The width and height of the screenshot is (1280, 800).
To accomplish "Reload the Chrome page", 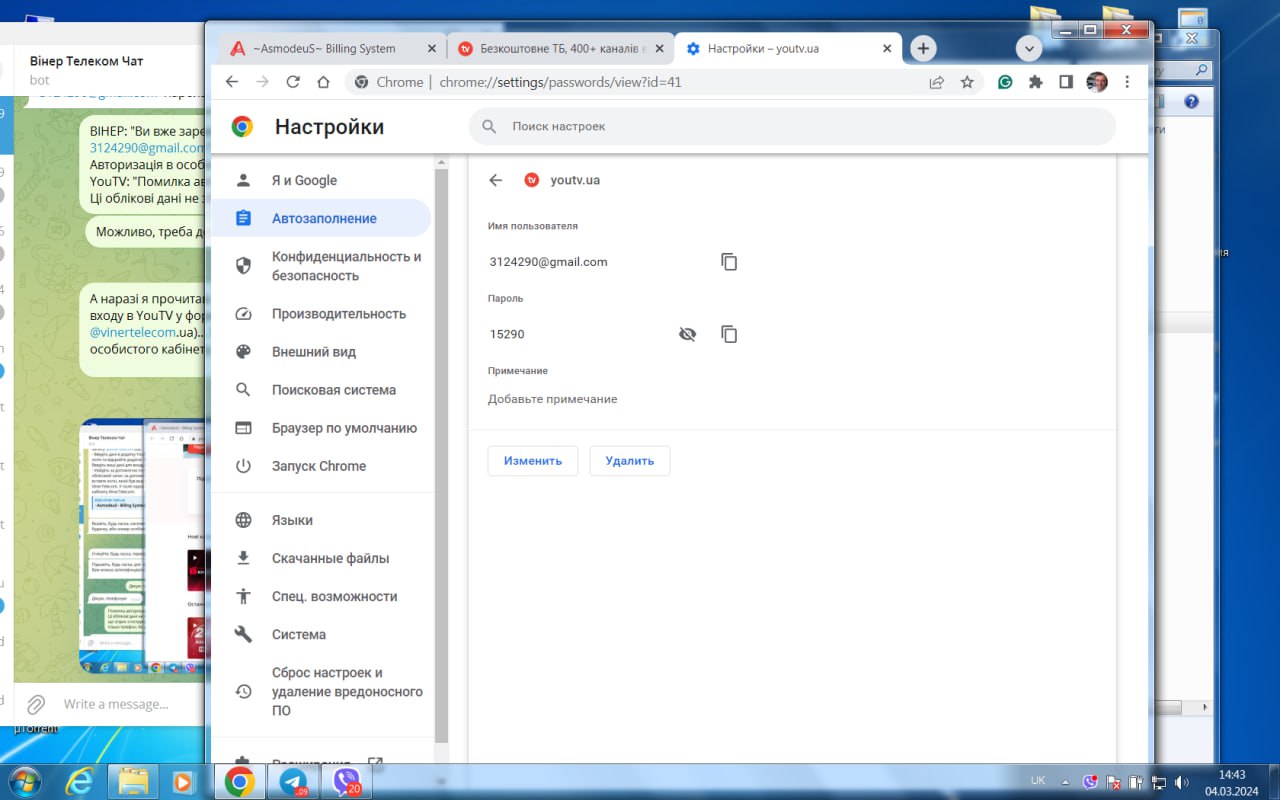I will [292, 82].
